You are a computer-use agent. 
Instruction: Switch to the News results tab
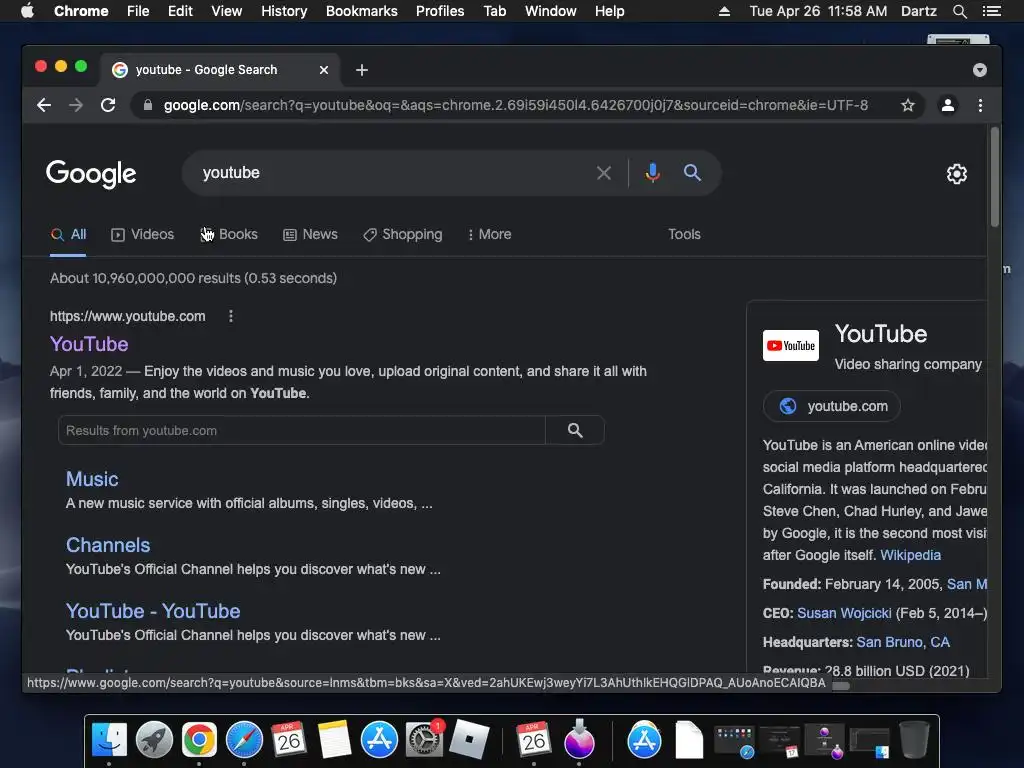310,234
